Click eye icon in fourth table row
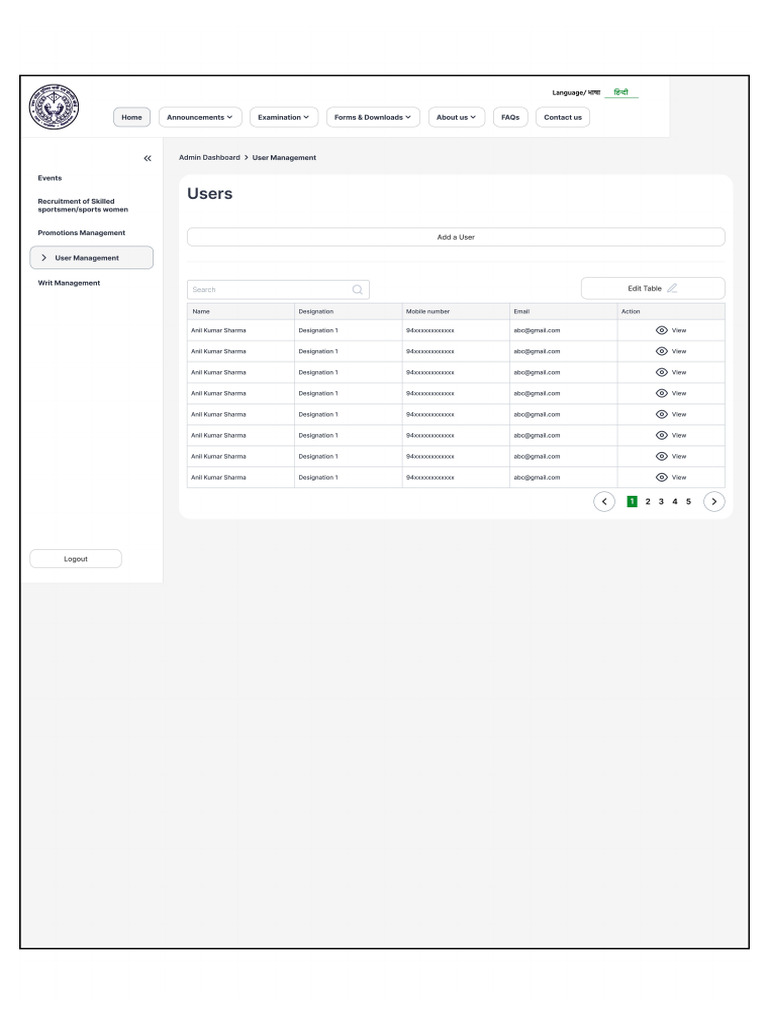This screenshot has height=1024, width=768. 662,393
